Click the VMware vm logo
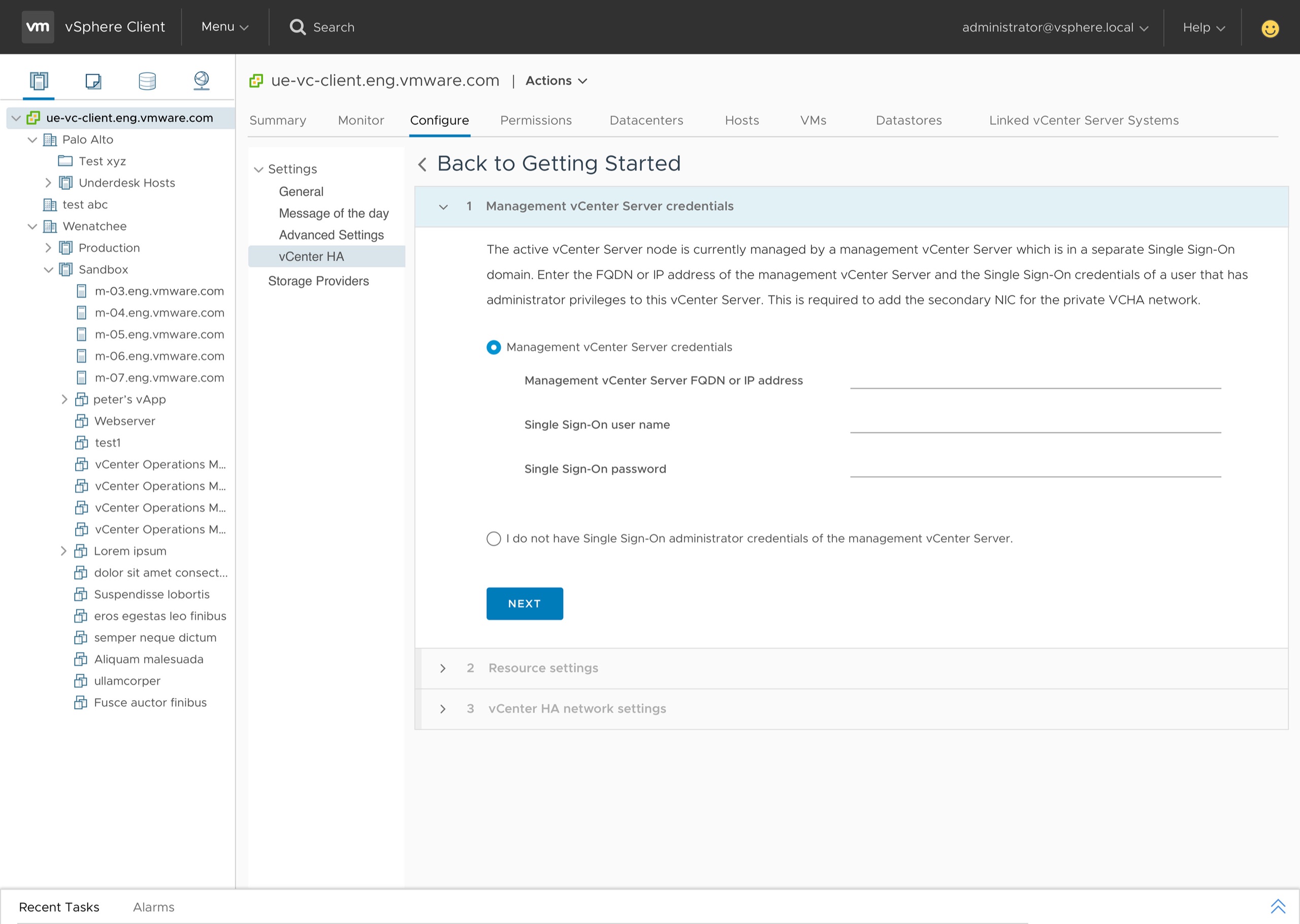Image resolution: width=1300 pixels, height=924 pixels. click(x=38, y=27)
